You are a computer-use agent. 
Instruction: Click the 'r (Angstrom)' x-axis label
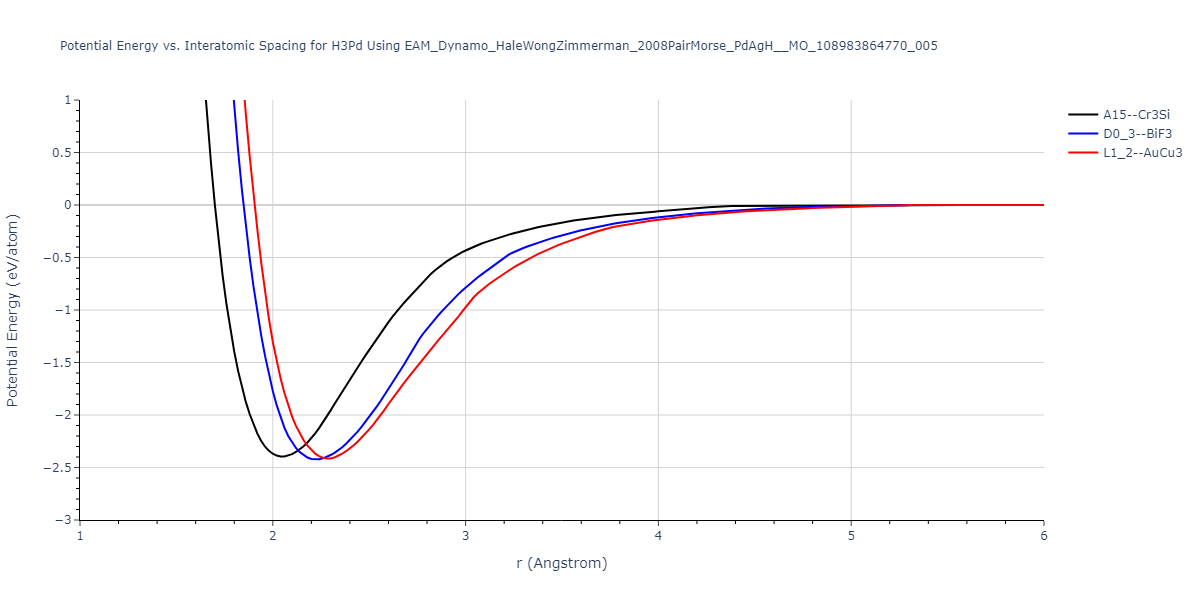(x=562, y=563)
